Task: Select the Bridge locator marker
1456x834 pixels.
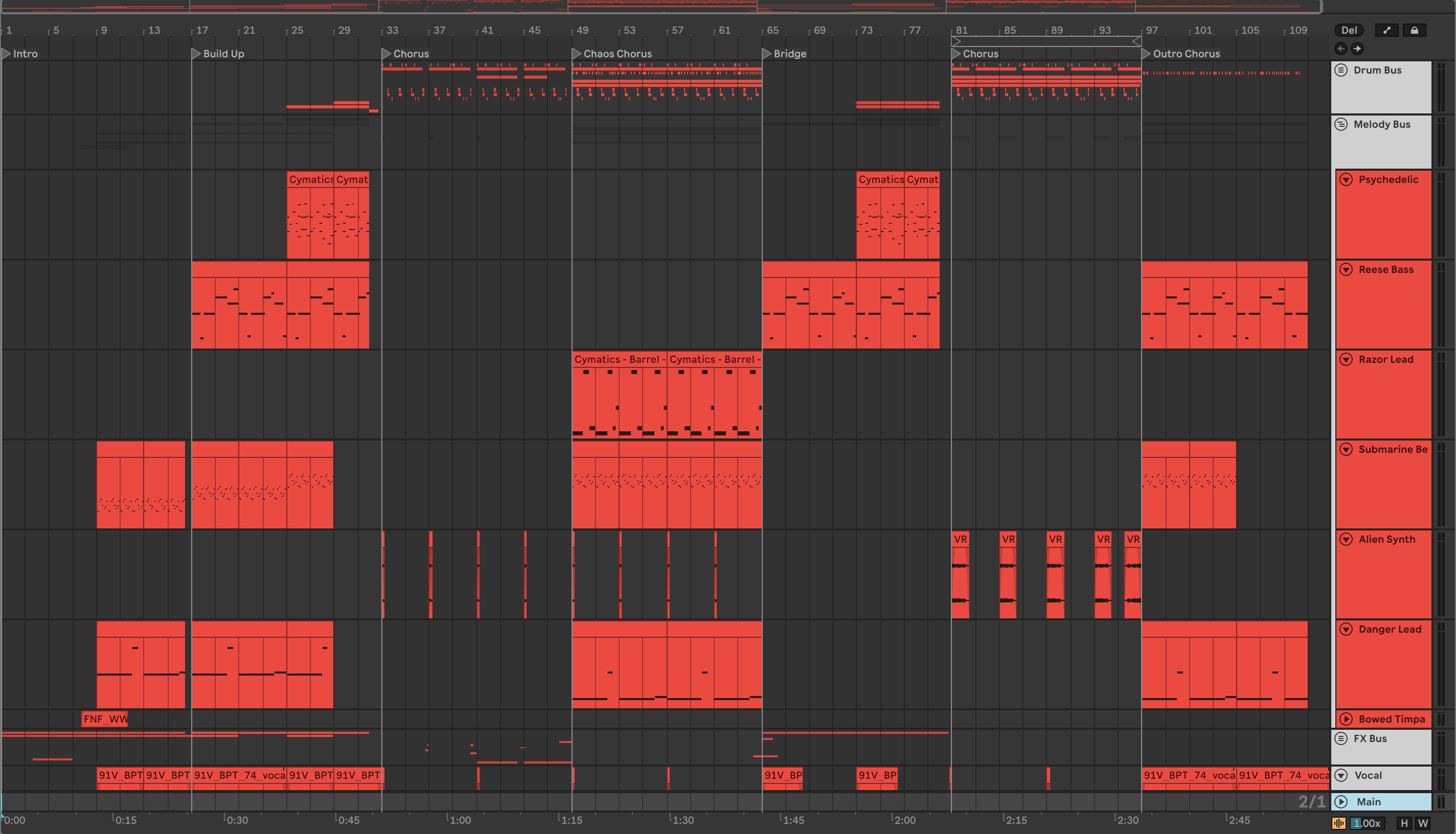Action: tap(767, 54)
